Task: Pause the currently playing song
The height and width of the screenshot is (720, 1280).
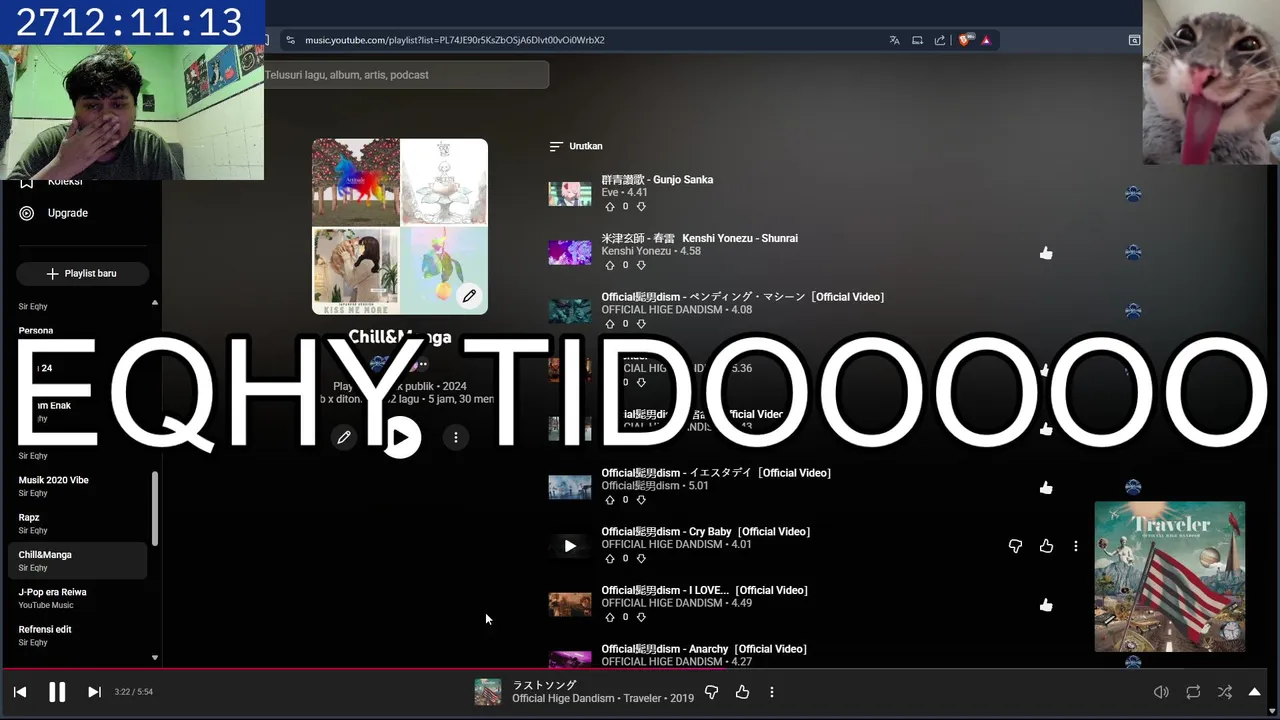Action: coord(57,692)
